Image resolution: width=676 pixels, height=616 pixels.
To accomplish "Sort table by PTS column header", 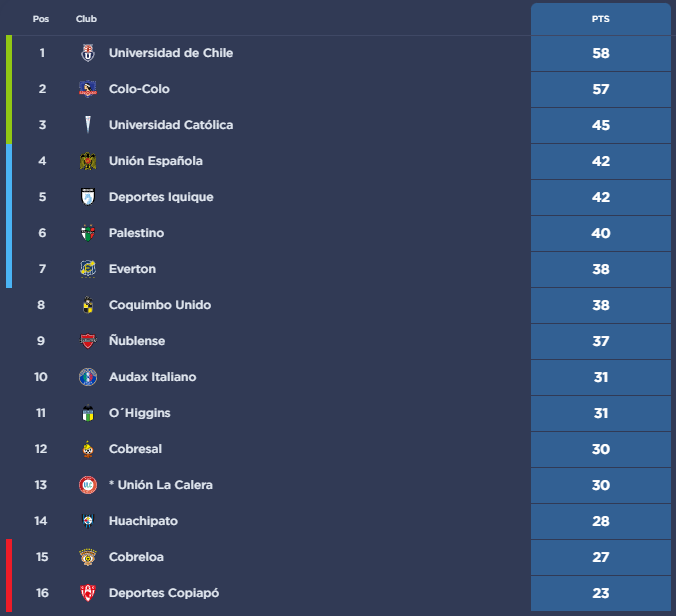I will [600, 19].
